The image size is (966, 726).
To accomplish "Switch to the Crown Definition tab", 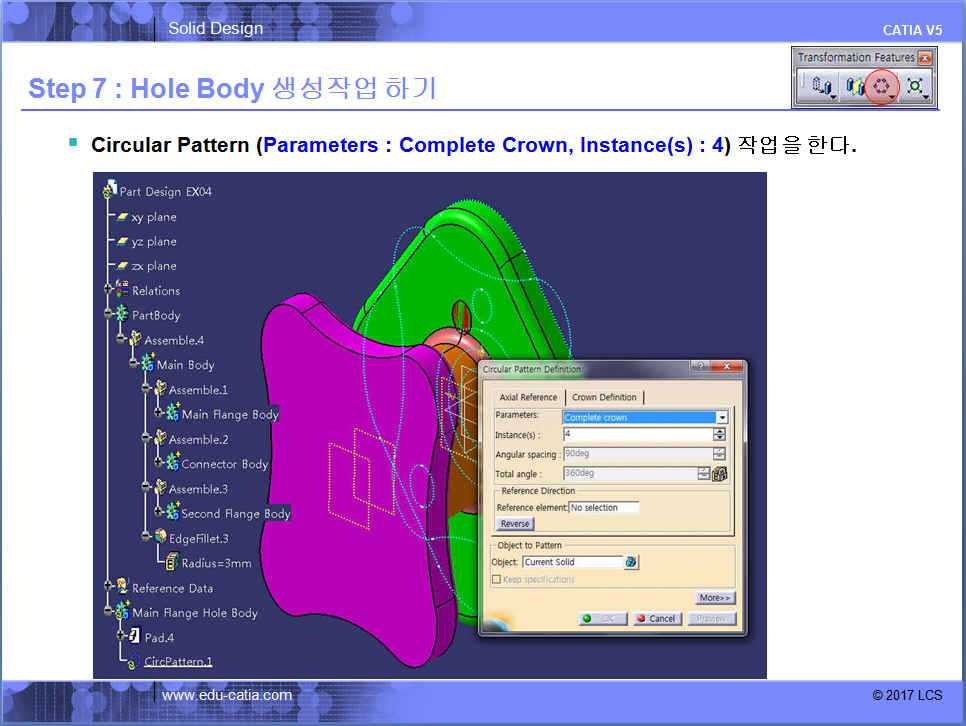I will pyautogui.click(x=604, y=397).
